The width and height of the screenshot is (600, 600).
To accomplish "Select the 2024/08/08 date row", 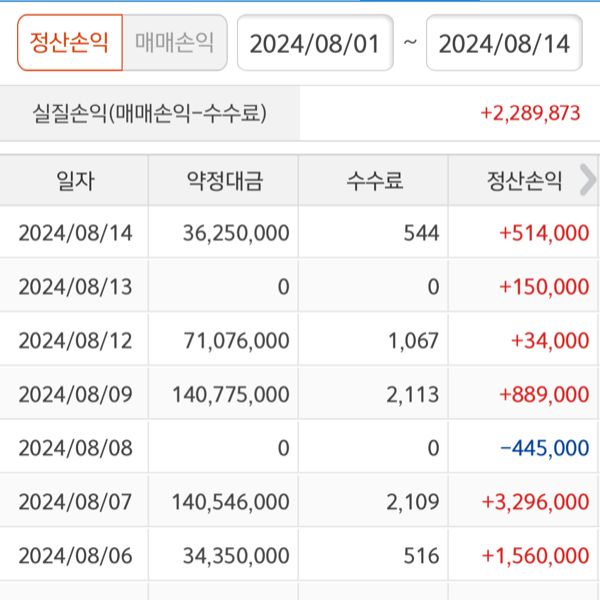I will [76, 448].
